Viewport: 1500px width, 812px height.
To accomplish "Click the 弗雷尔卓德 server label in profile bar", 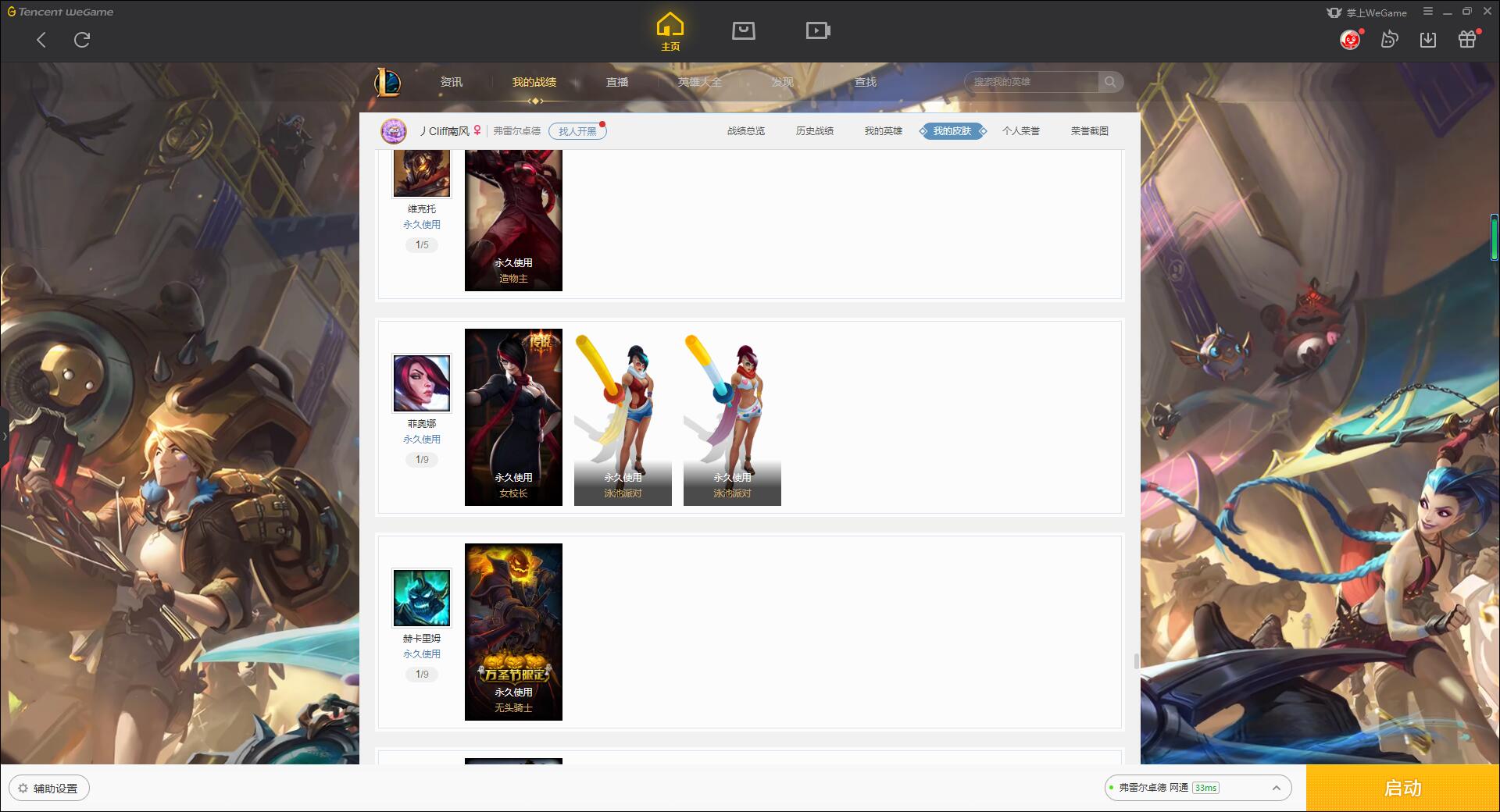I will click(x=516, y=131).
